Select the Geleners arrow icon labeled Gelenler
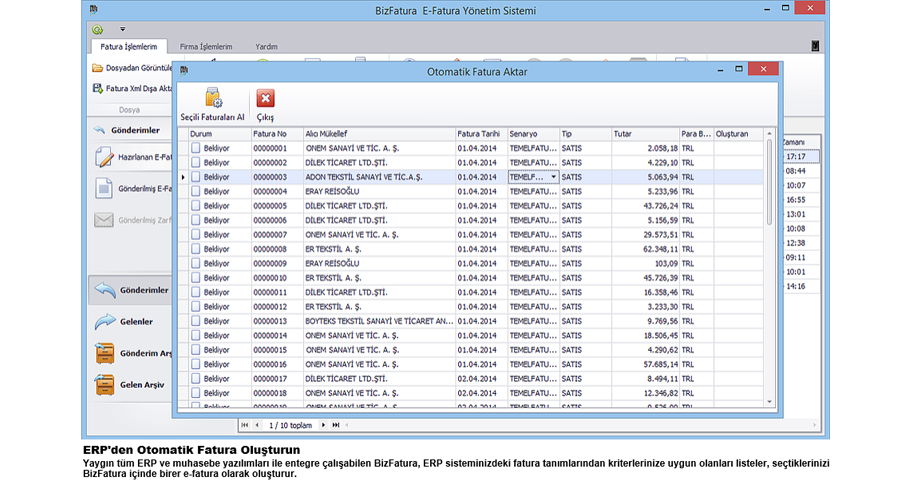This screenshot has height=493, width=907. [x=105, y=321]
